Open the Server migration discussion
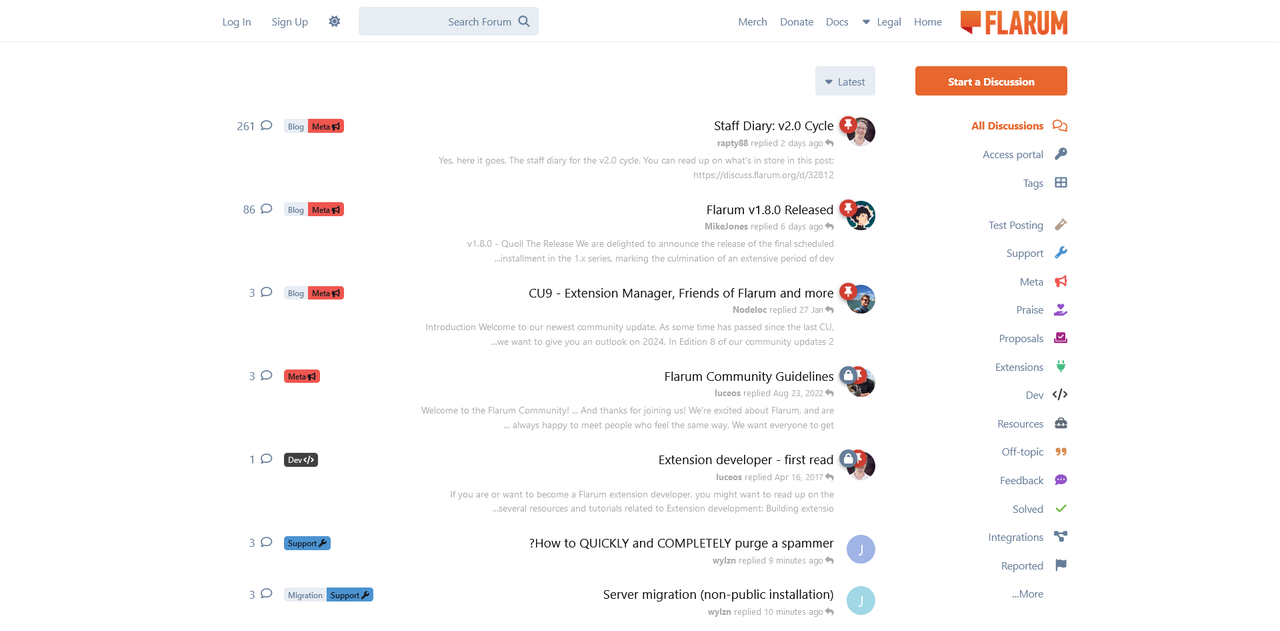The image size is (1280, 631). click(x=718, y=594)
